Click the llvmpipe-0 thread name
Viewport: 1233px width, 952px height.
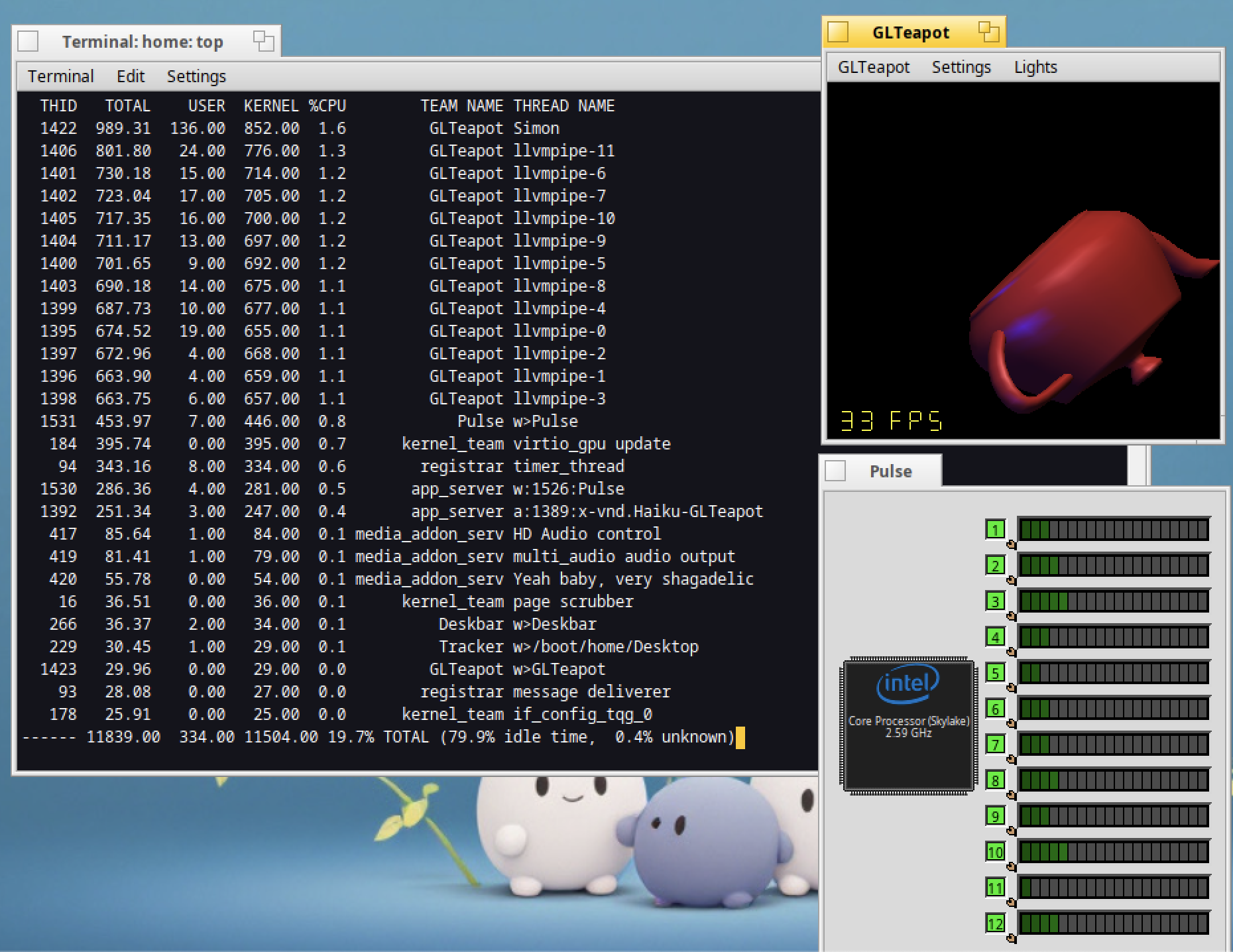(559, 331)
